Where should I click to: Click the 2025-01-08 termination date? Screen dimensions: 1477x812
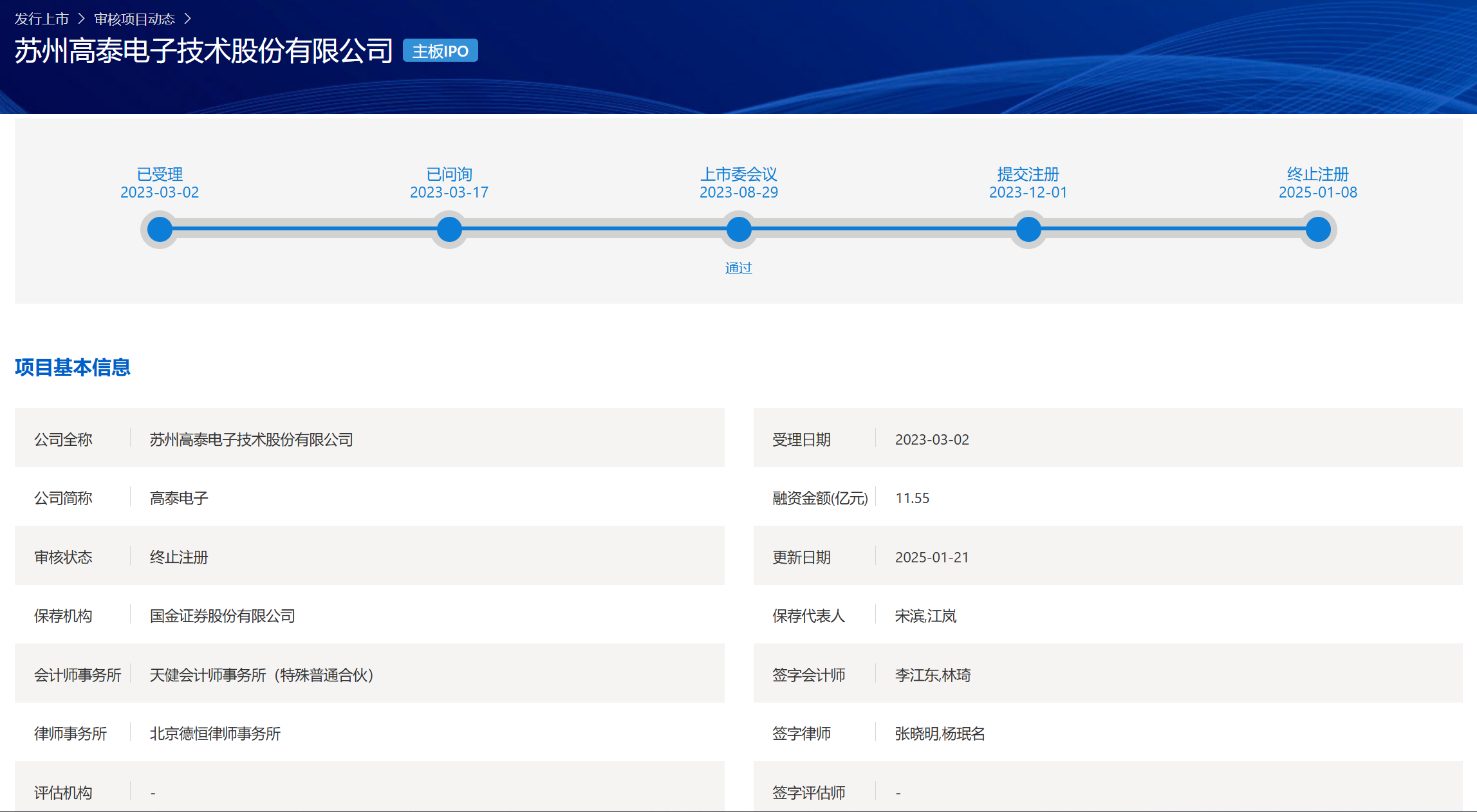point(1318,192)
